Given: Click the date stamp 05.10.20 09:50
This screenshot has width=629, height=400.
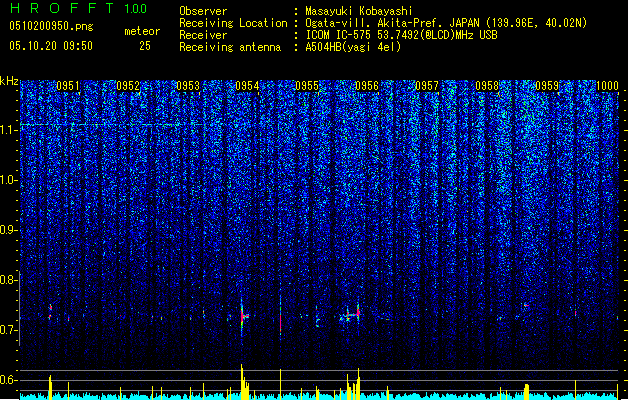Looking at the screenshot, I should tap(51, 46).
